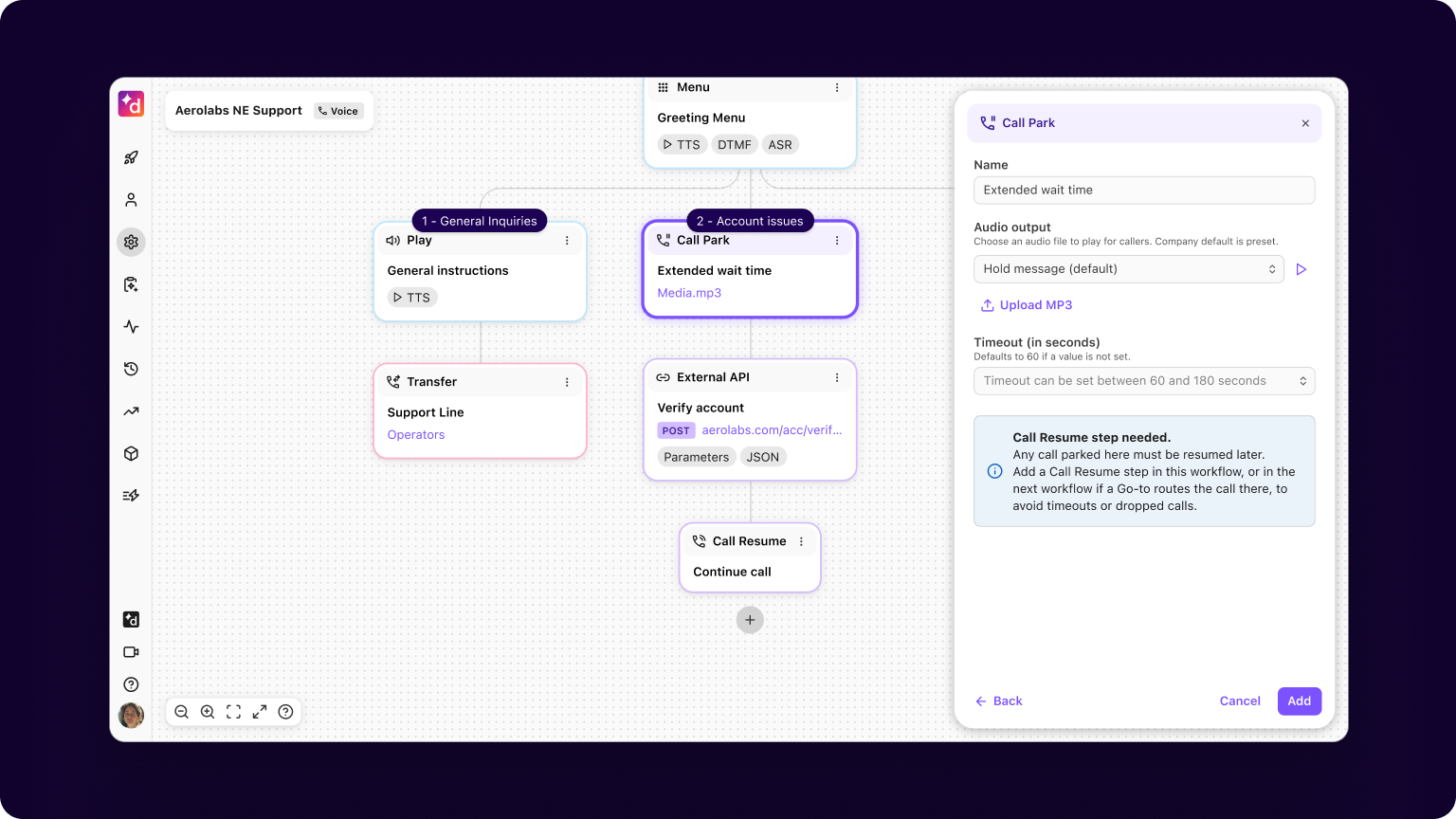1456x819 pixels.
Task: Open options menu on the Menu node
Action: pos(837,87)
